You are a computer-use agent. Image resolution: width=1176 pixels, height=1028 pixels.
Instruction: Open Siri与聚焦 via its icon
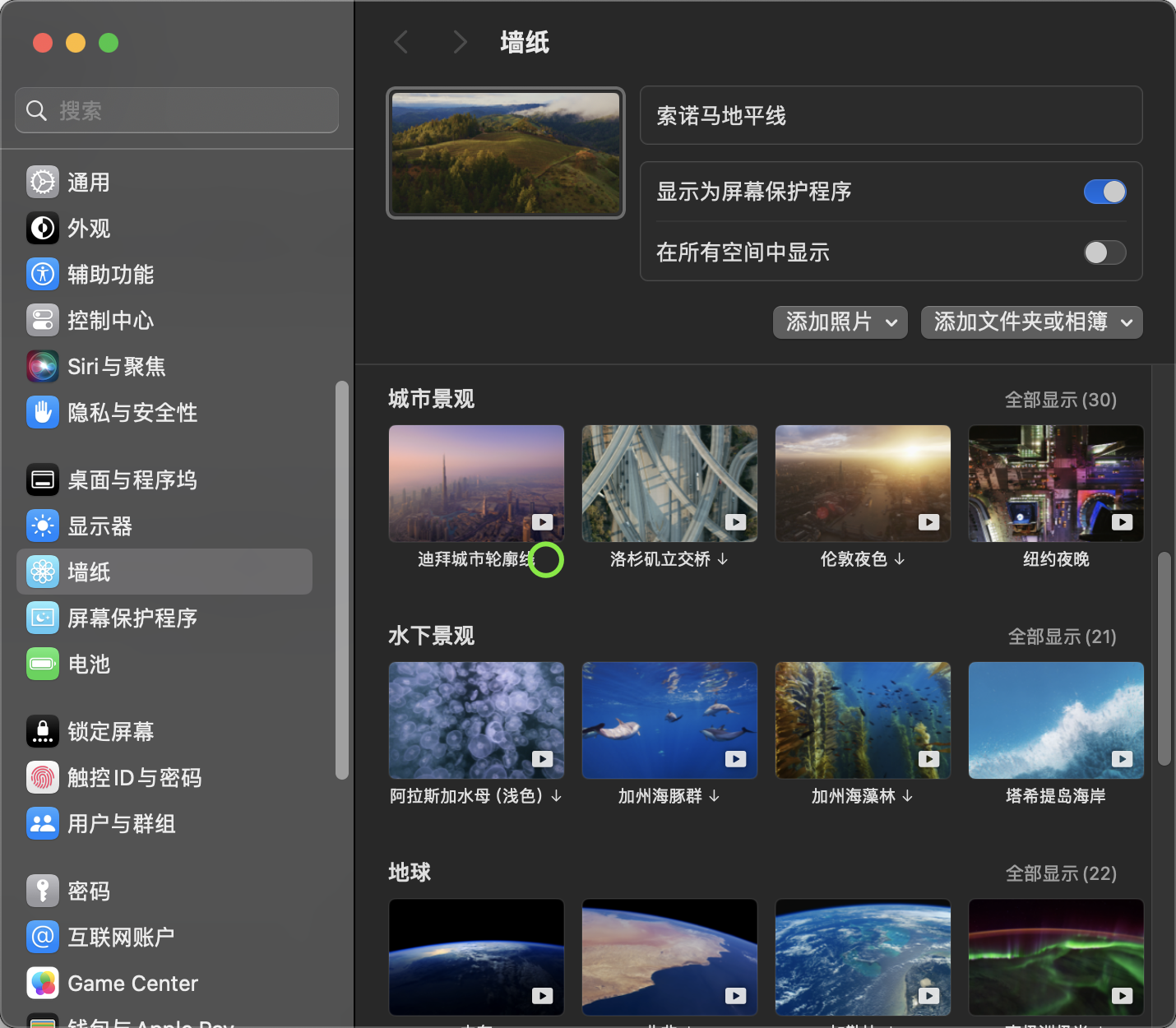[x=42, y=366]
